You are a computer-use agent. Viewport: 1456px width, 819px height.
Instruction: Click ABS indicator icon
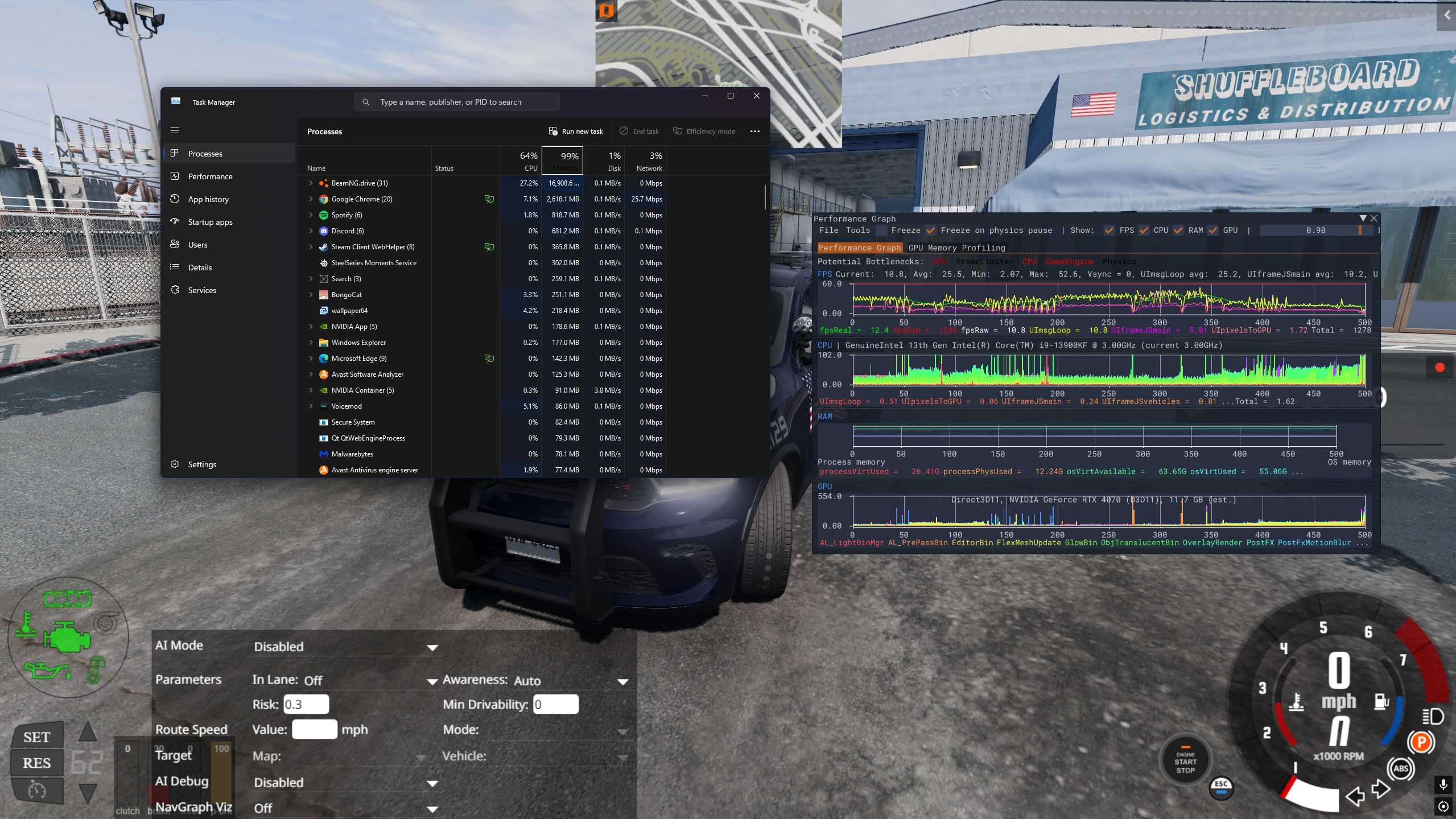[x=1401, y=768]
